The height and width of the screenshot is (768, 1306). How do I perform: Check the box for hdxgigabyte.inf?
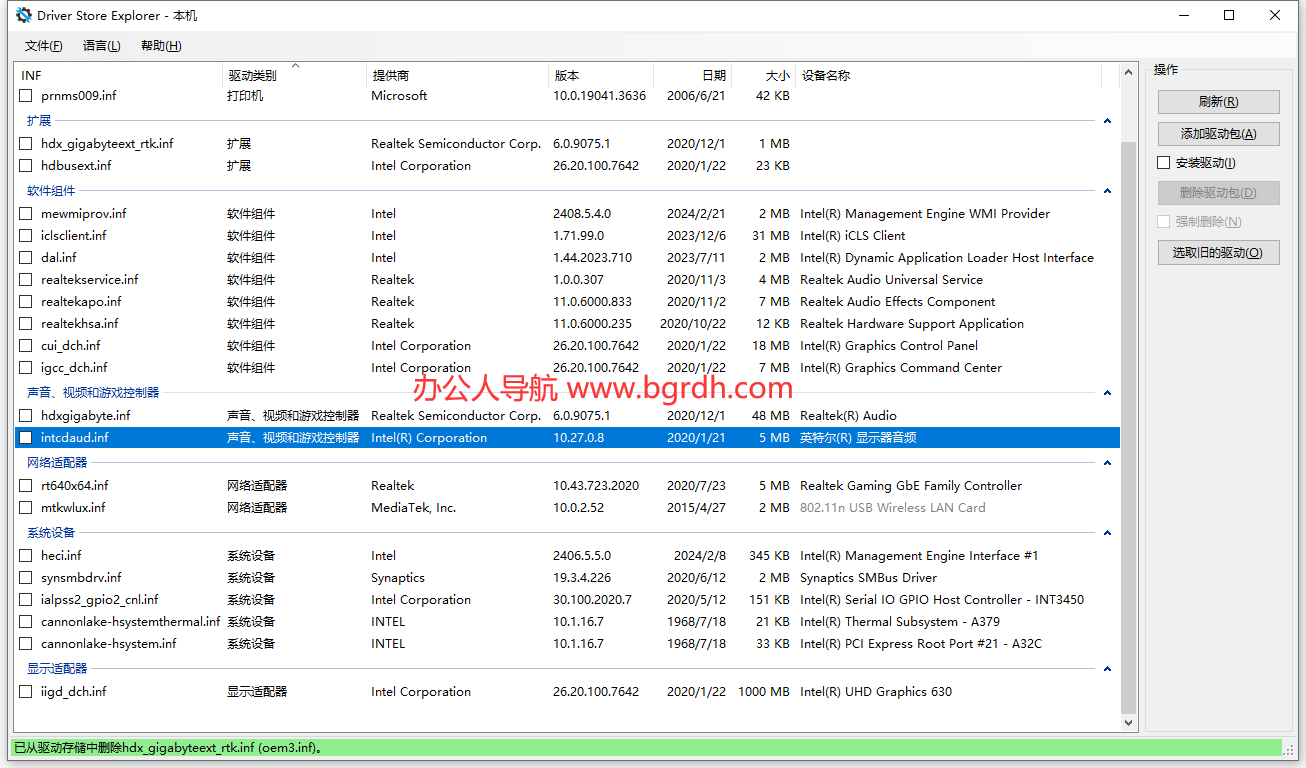(26, 416)
